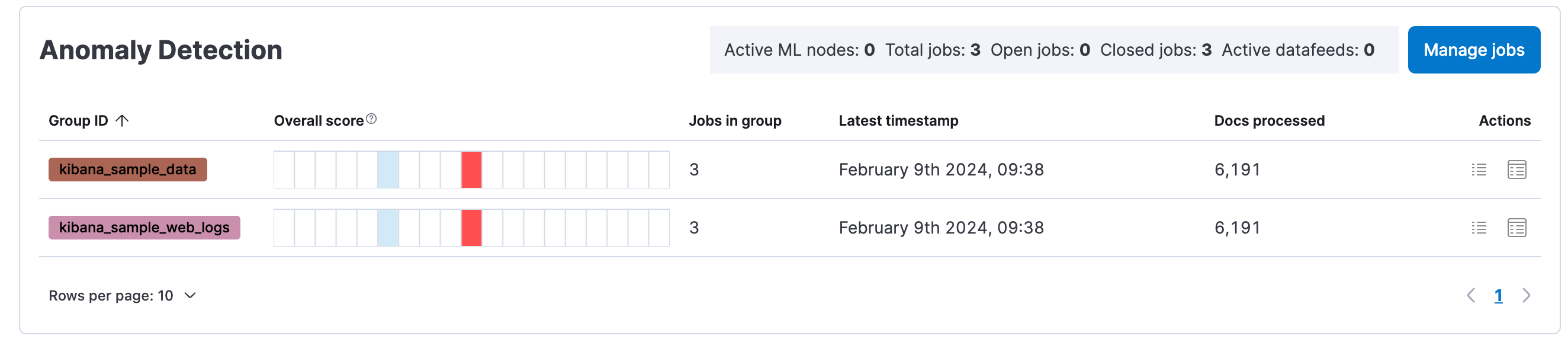
Task: Go to next page arrow
Action: tap(1525, 296)
